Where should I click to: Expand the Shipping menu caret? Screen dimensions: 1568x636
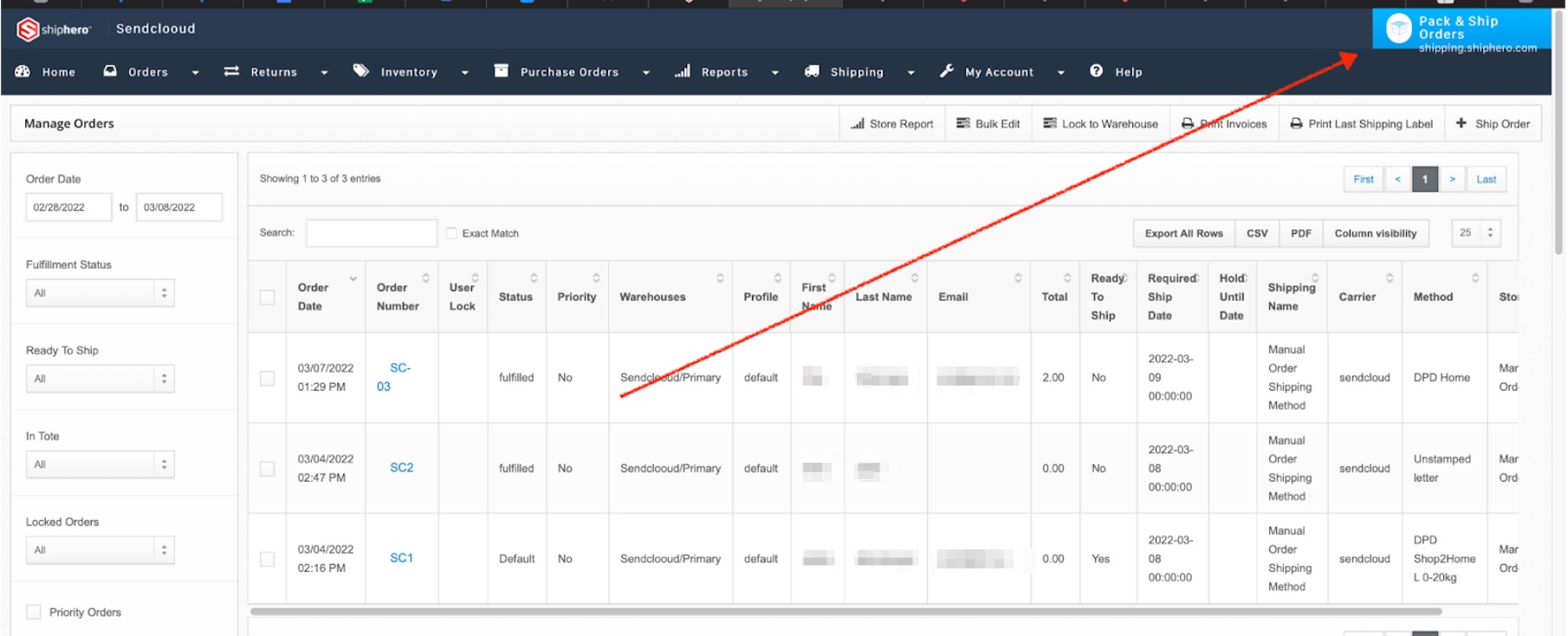click(910, 73)
